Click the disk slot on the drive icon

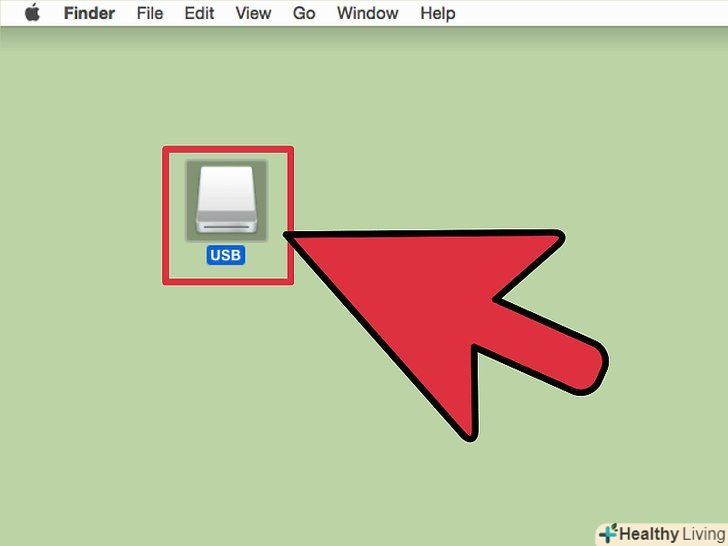(227, 227)
